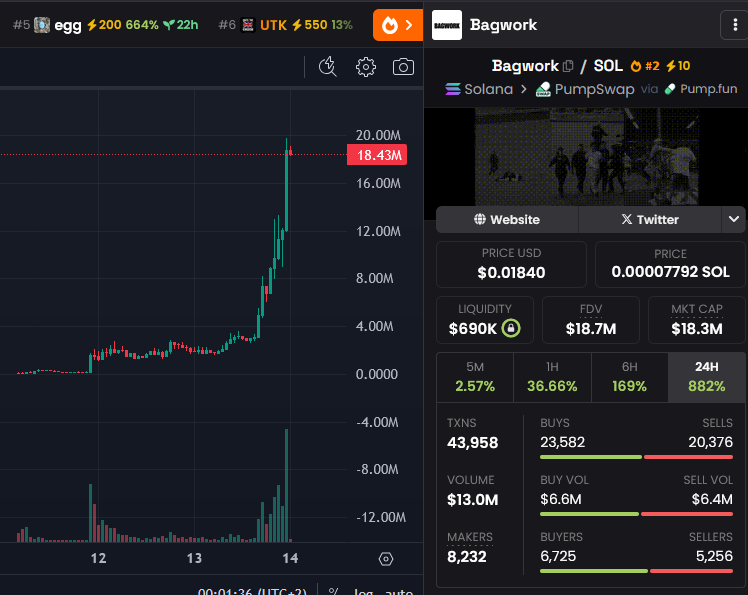The image size is (748, 595).
Task: Click the token banner image
Action: 586,157
